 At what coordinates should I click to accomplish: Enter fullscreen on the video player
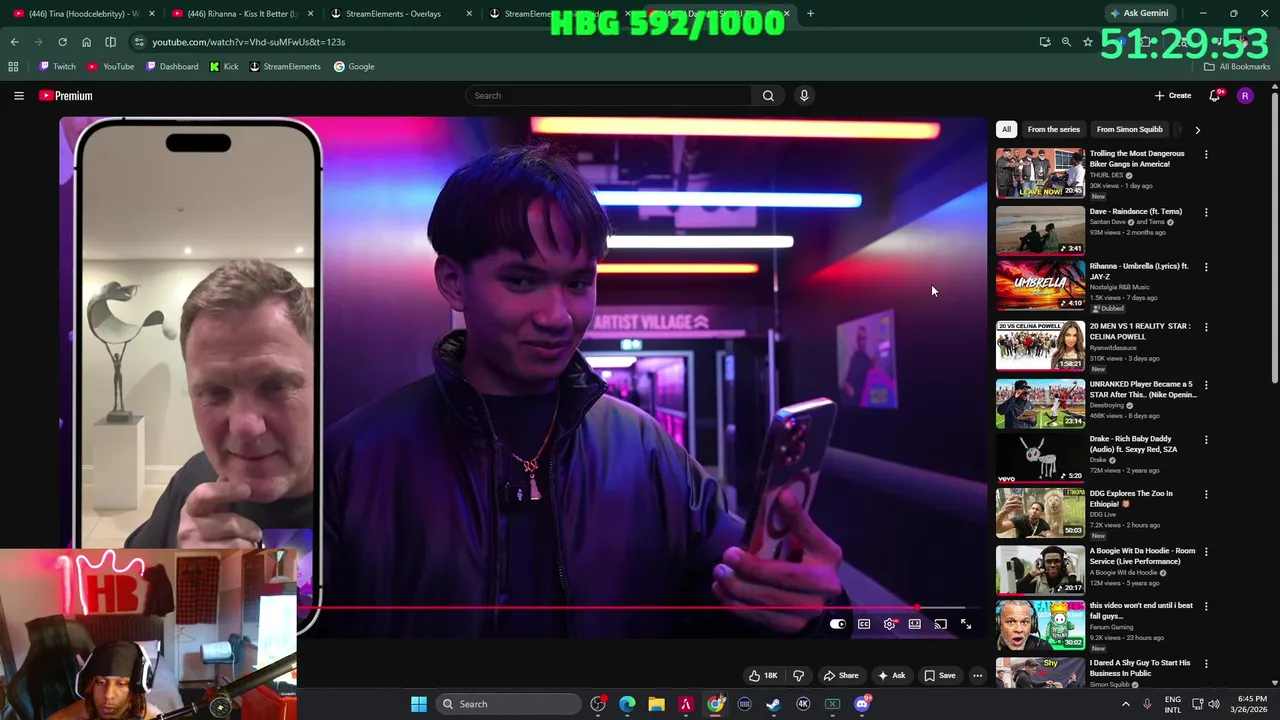pos(966,624)
